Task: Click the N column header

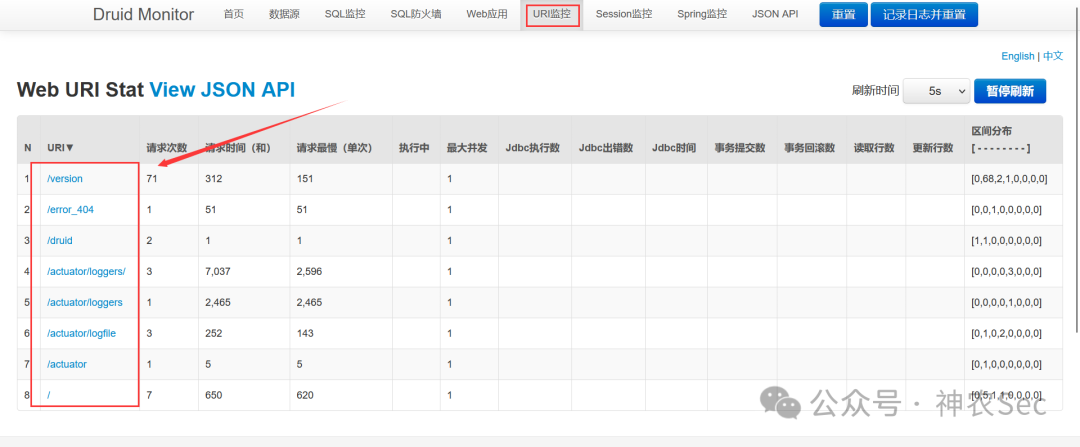Action: tap(28, 147)
